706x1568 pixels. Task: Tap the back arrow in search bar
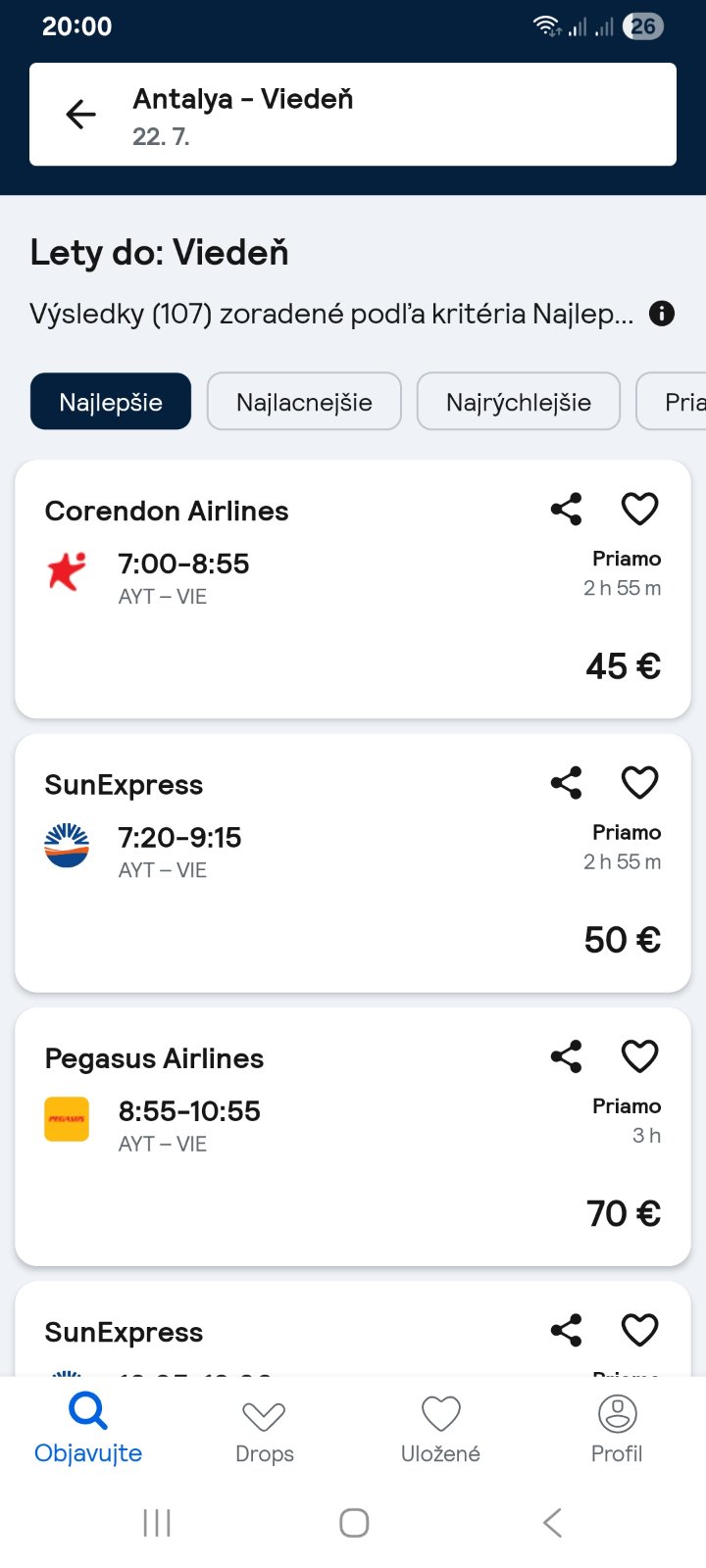pyautogui.click(x=80, y=115)
